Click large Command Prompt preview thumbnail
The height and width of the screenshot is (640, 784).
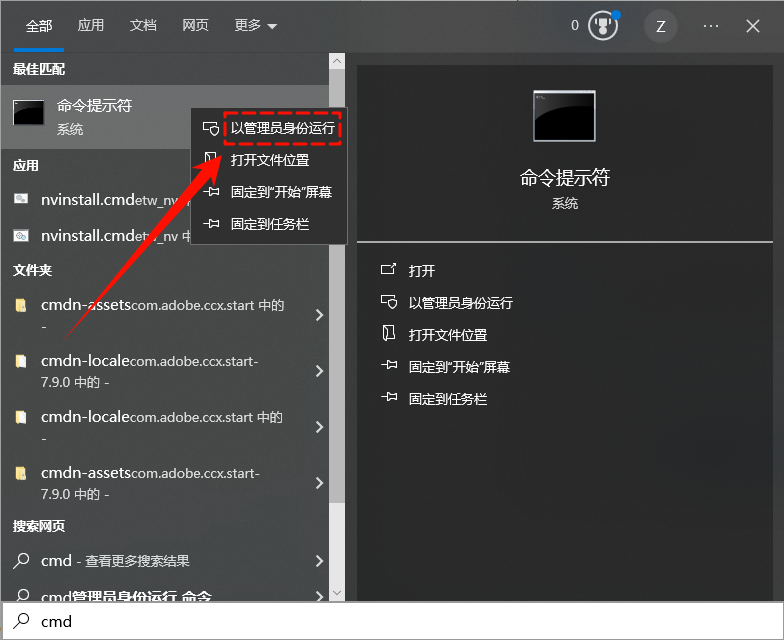pyautogui.click(x=564, y=116)
